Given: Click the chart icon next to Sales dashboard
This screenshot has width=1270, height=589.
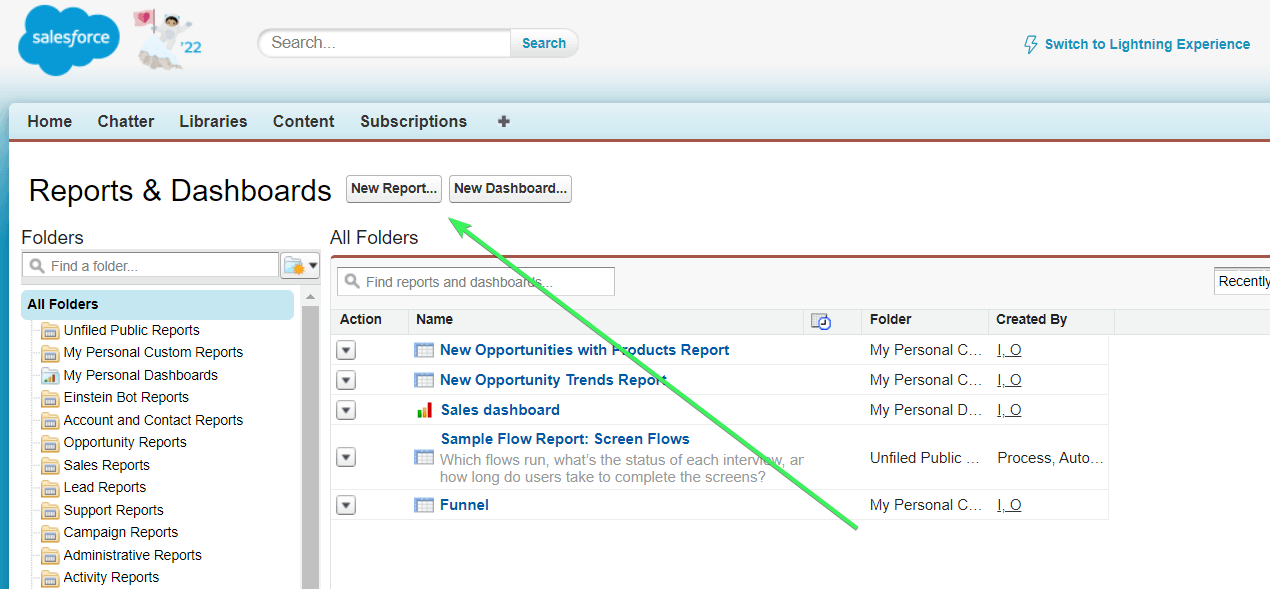Looking at the screenshot, I should pyautogui.click(x=424, y=410).
